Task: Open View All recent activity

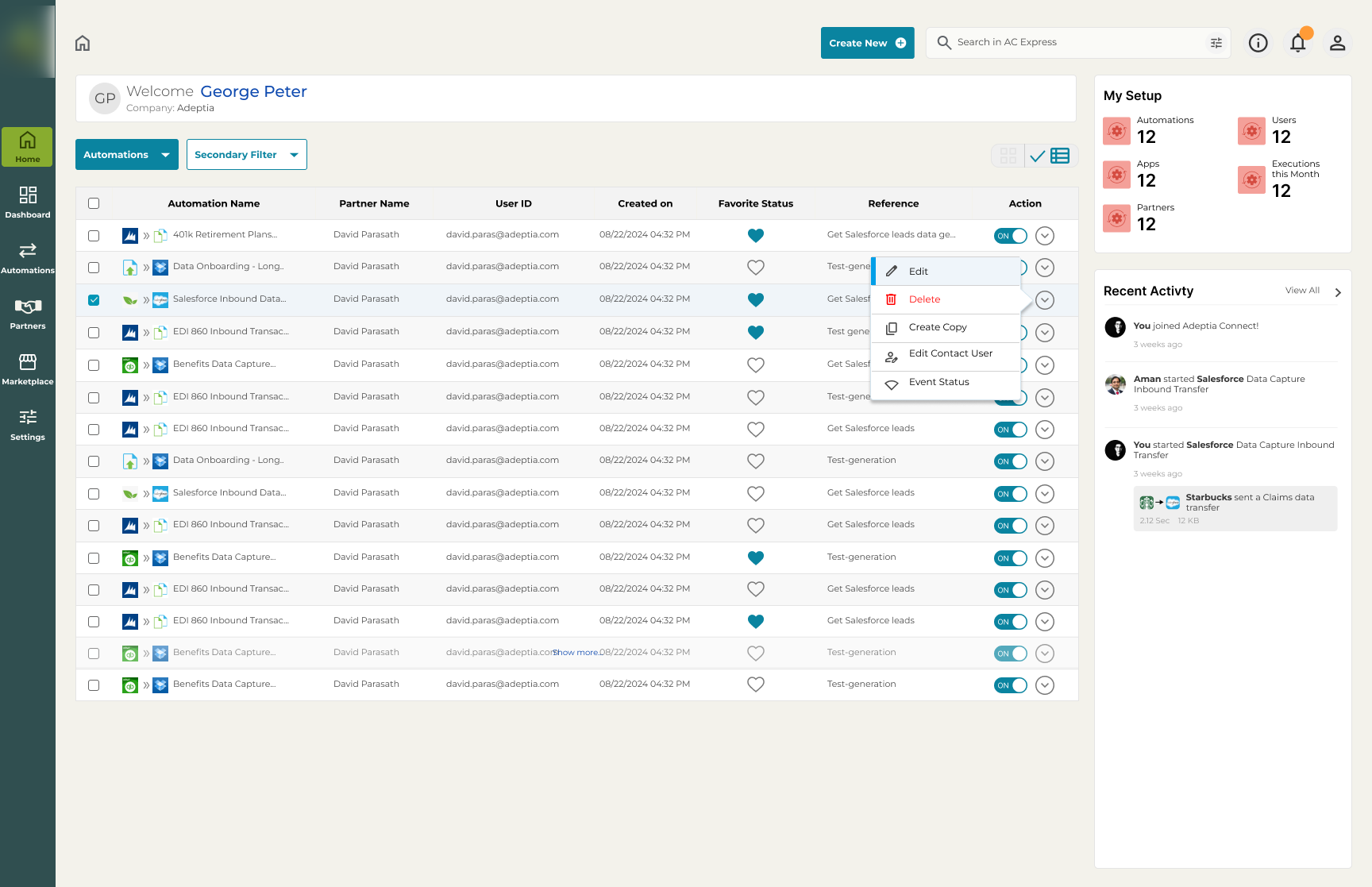Action: [1302, 291]
